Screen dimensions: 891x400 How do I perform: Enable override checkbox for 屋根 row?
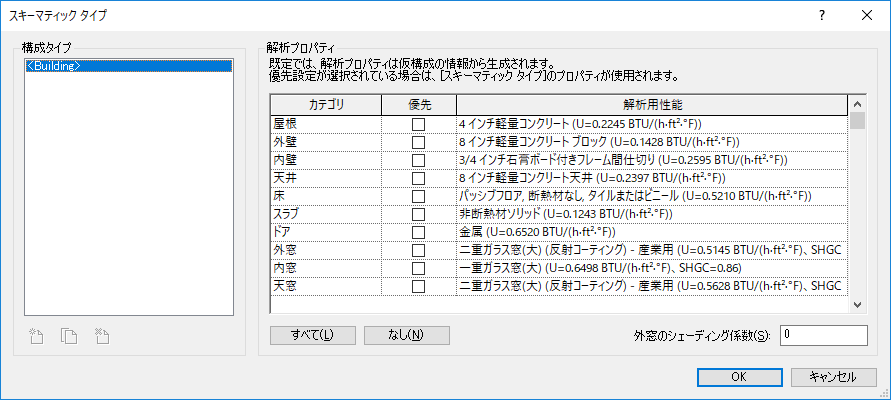click(x=418, y=124)
